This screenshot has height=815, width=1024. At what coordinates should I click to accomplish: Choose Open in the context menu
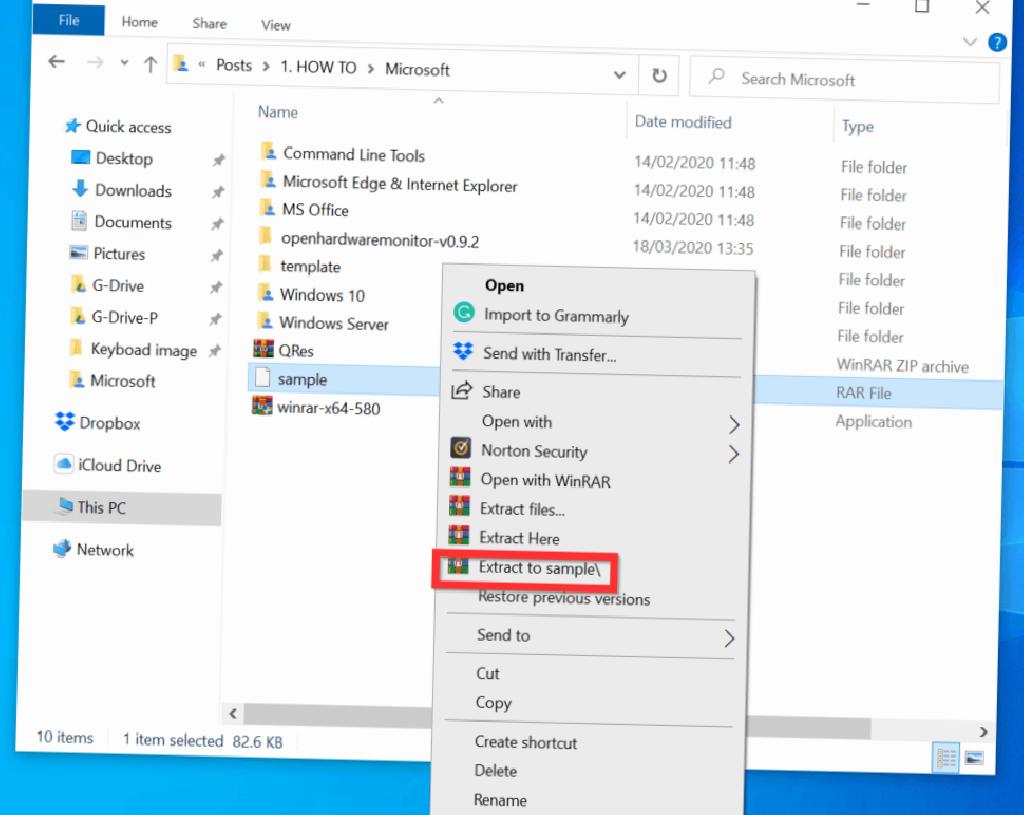[504, 285]
